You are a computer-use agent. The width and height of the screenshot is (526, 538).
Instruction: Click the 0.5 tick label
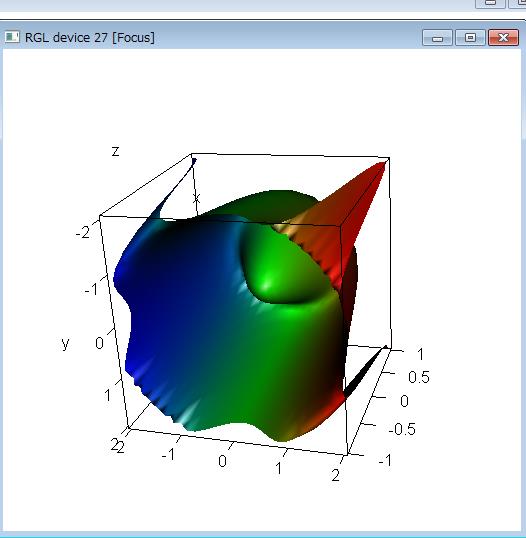pyautogui.click(x=419, y=377)
